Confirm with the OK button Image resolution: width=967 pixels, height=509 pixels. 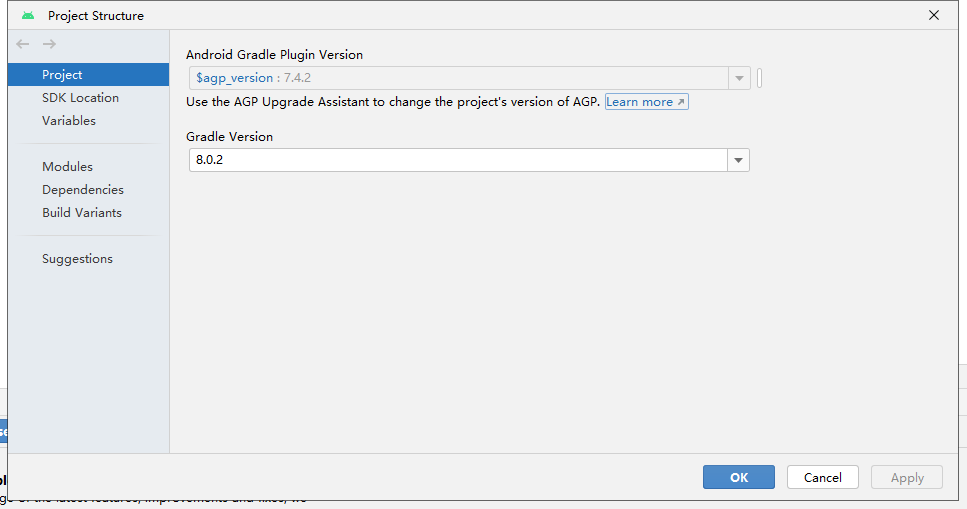738,477
